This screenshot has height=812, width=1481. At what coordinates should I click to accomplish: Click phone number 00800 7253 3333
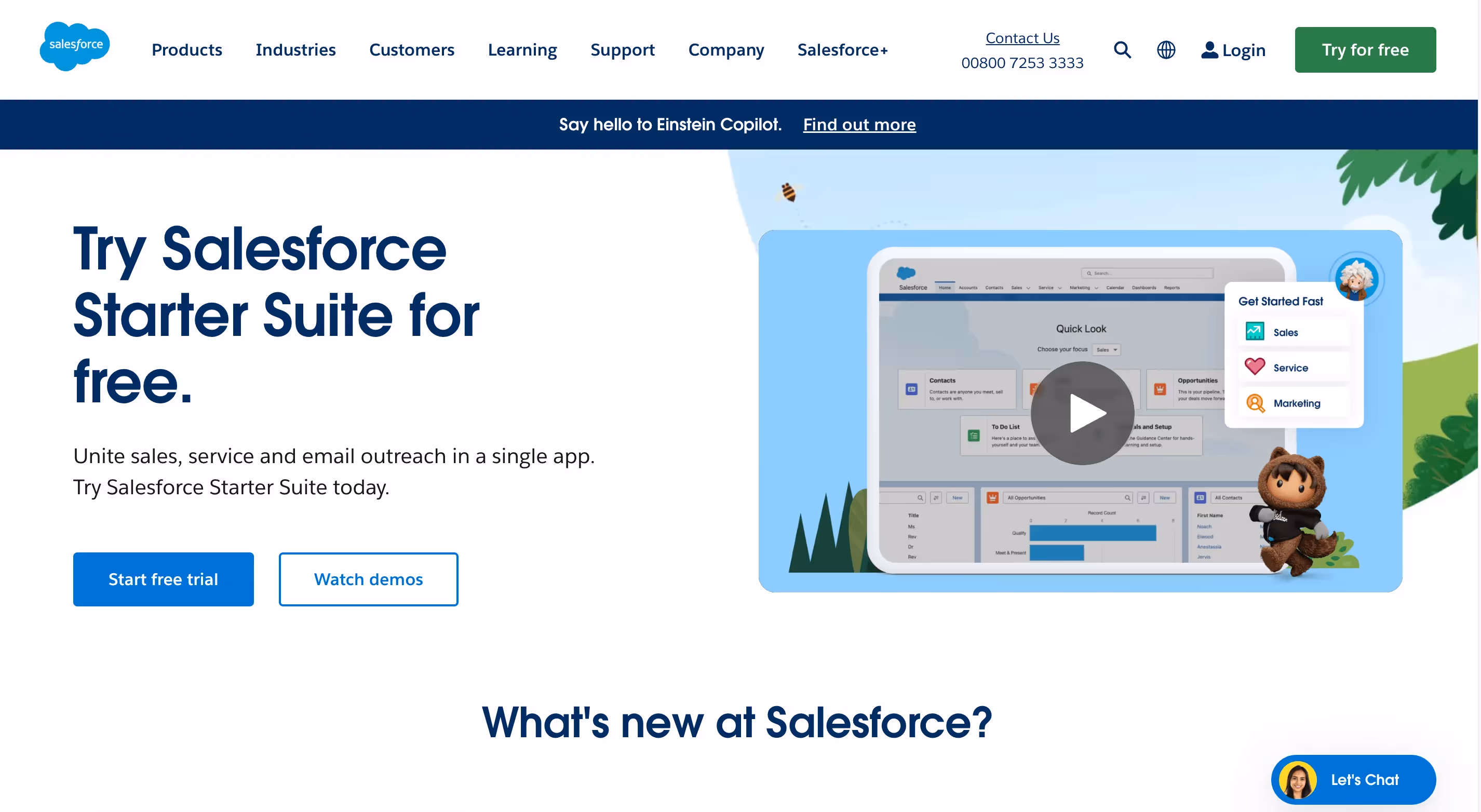tap(1021, 63)
